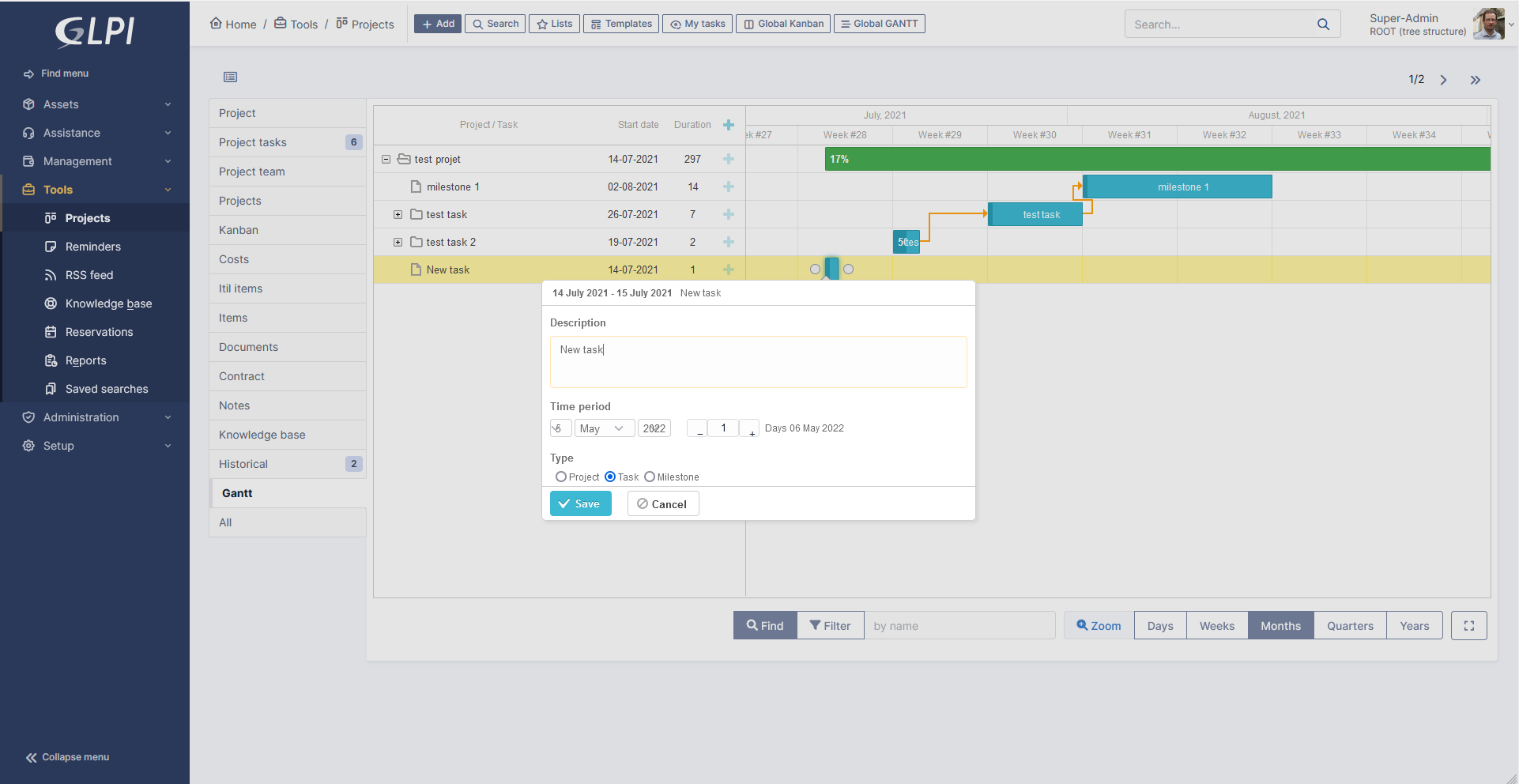Open the Kanban tab
This screenshot has height=784, width=1519.
[x=239, y=230]
